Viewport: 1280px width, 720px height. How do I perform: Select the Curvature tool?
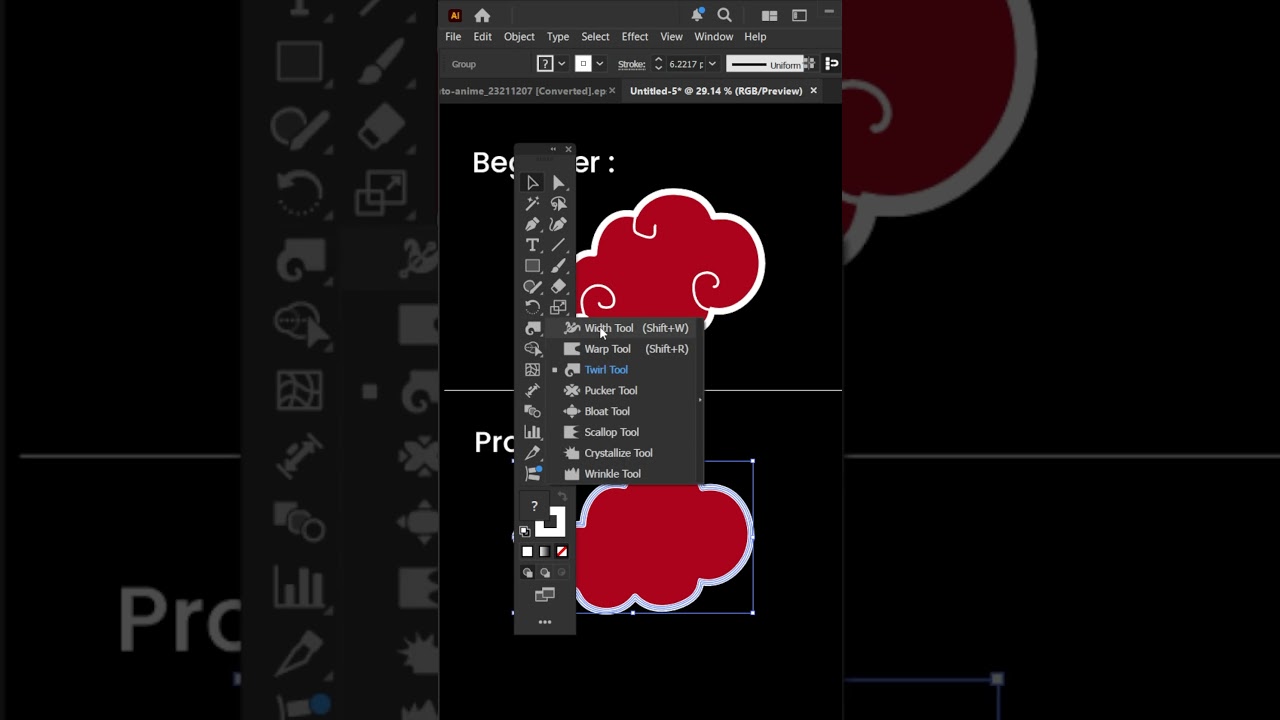pos(559,225)
